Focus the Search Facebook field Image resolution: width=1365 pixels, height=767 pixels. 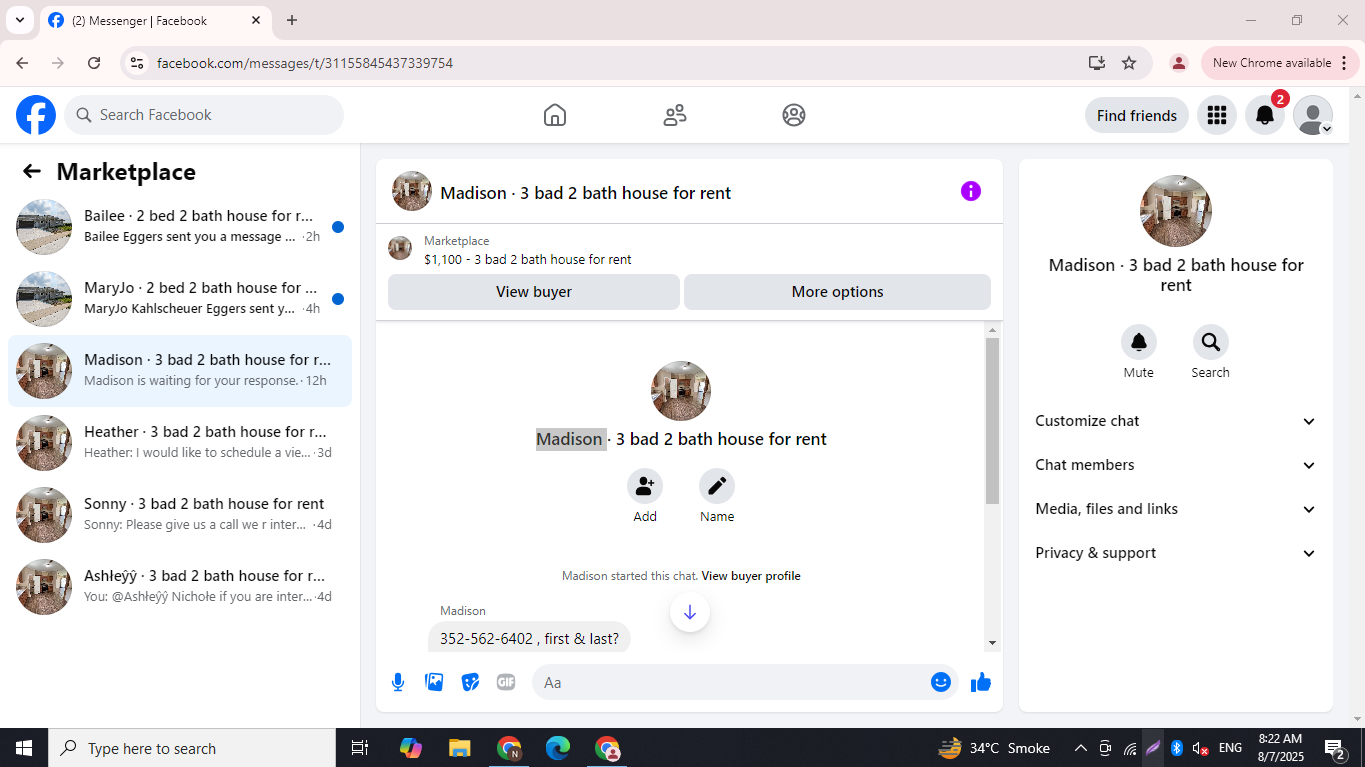click(204, 115)
